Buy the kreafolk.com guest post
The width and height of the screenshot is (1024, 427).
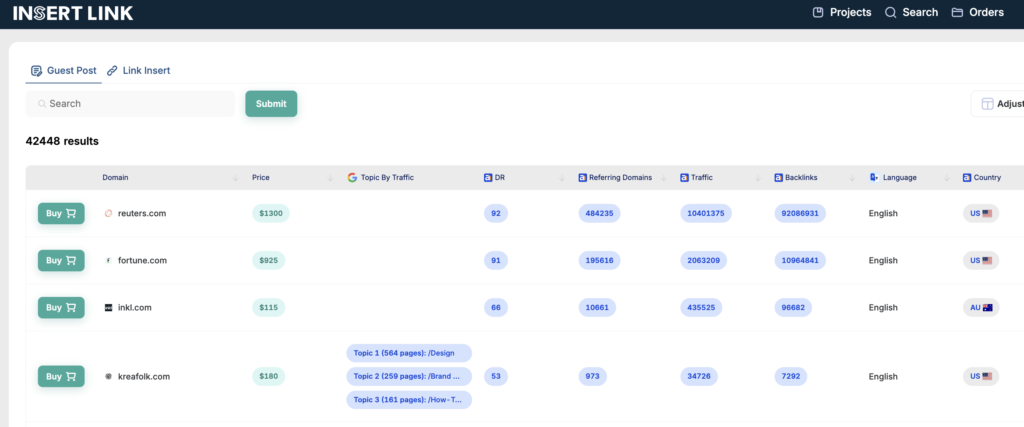pyautogui.click(x=61, y=377)
